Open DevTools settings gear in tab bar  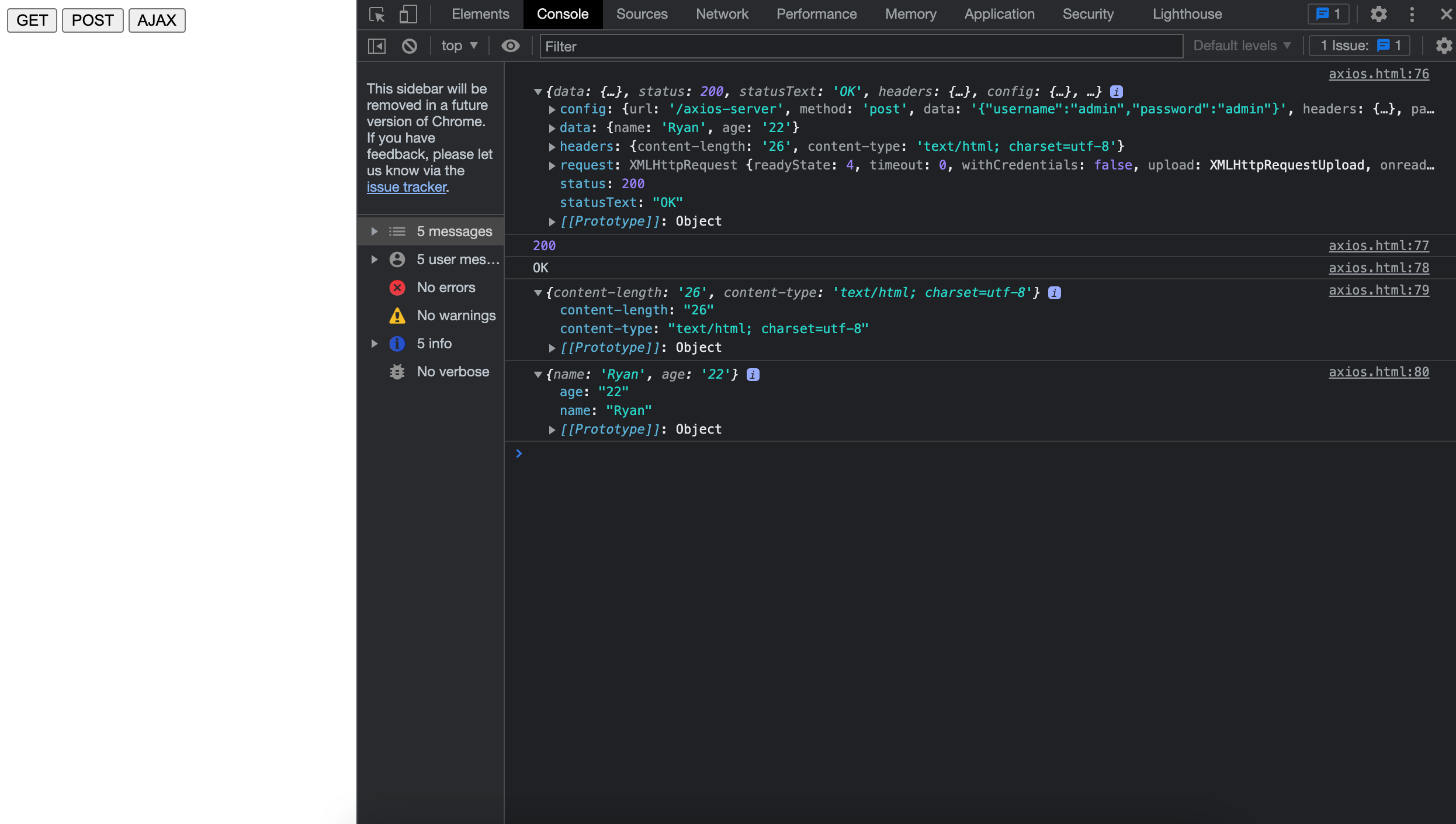[x=1378, y=14]
